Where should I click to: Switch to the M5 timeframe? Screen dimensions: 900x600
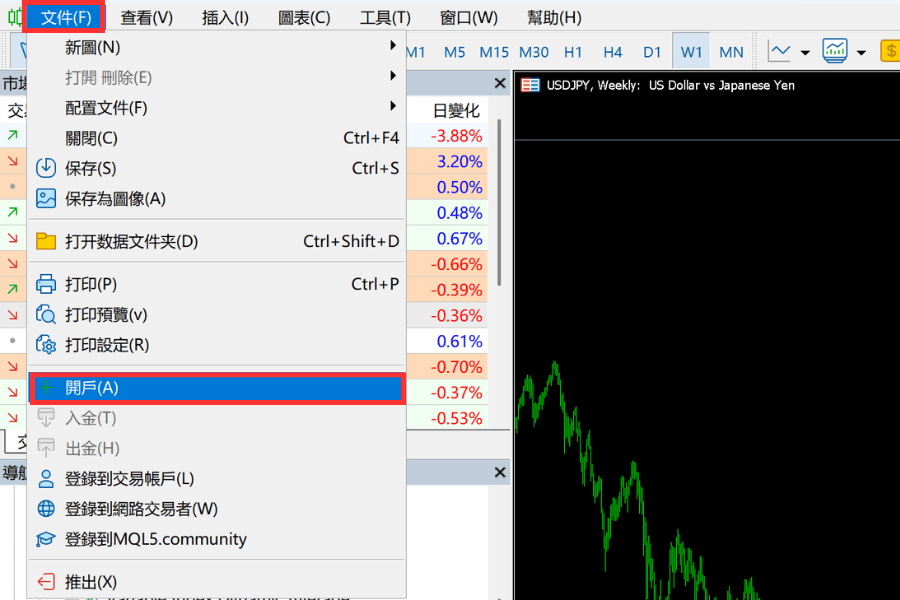455,51
